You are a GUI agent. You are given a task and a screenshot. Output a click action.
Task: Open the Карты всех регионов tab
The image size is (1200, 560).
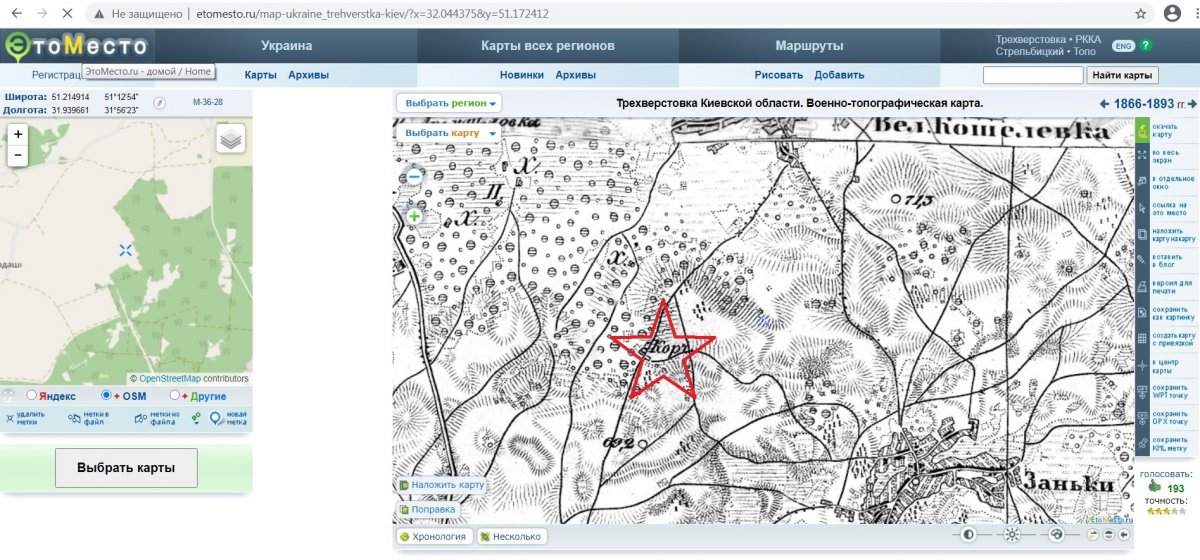tap(547, 46)
